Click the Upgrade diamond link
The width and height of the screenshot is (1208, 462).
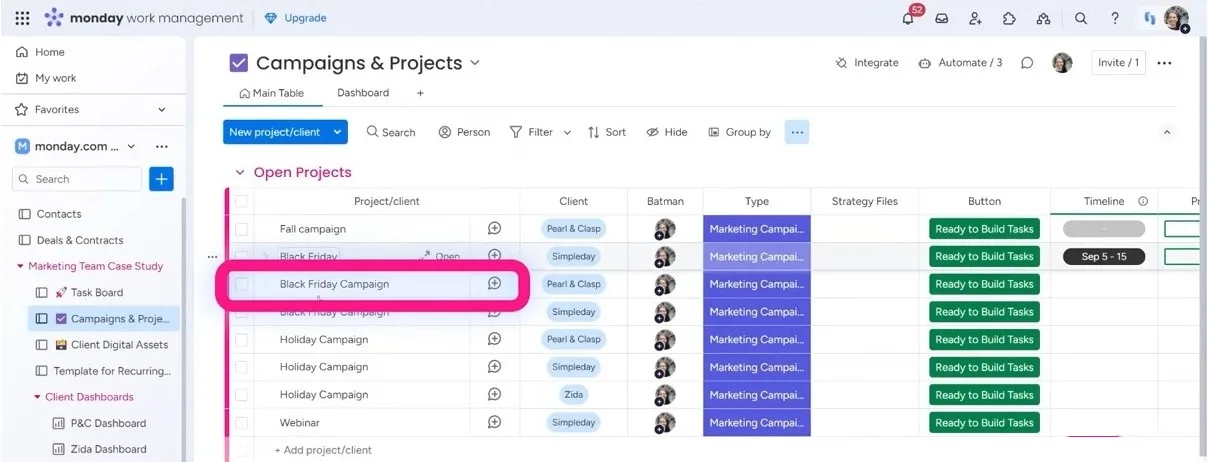(x=296, y=18)
